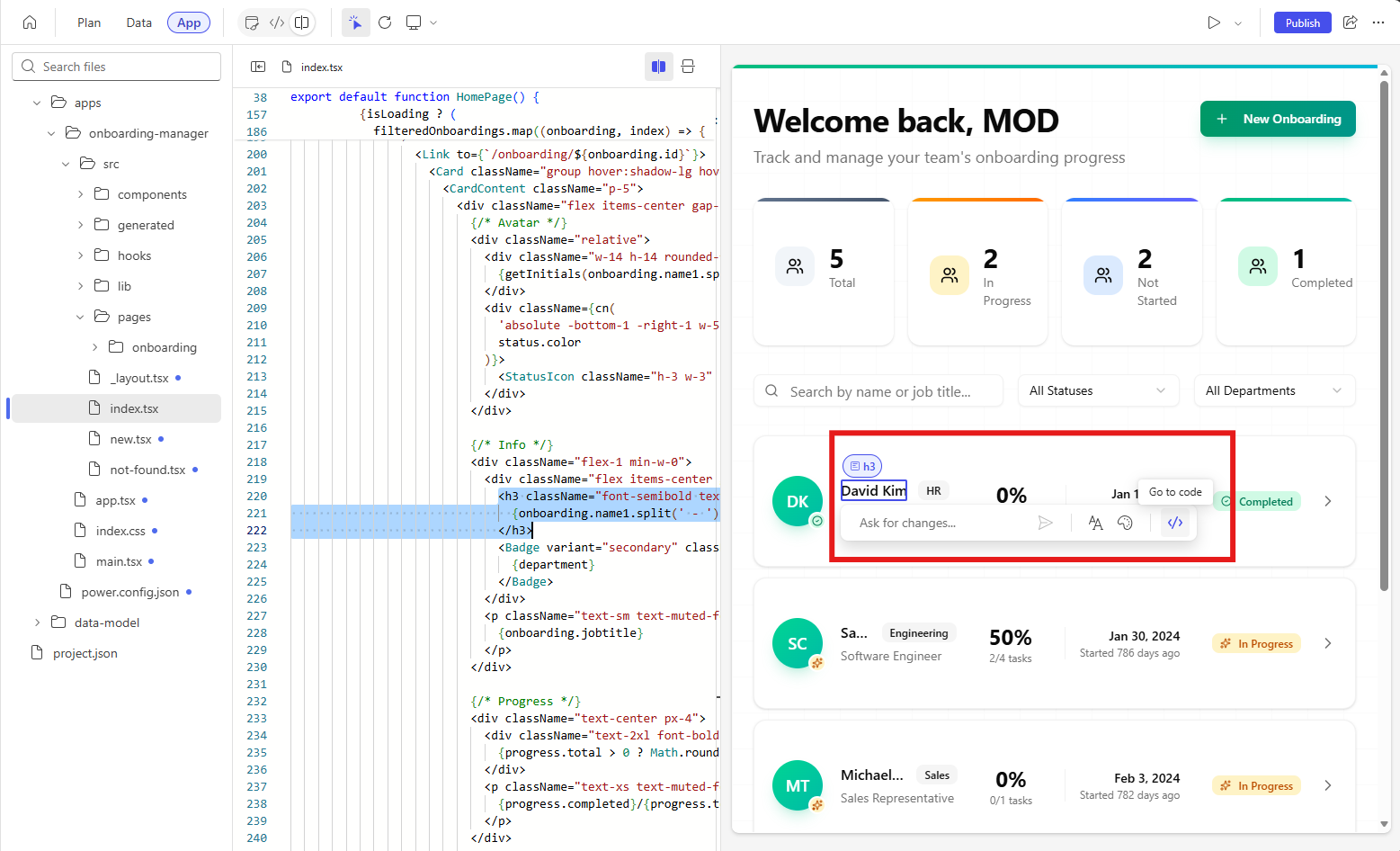
Task: Run the app with the play icon
Action: (x=1214, y=22)
